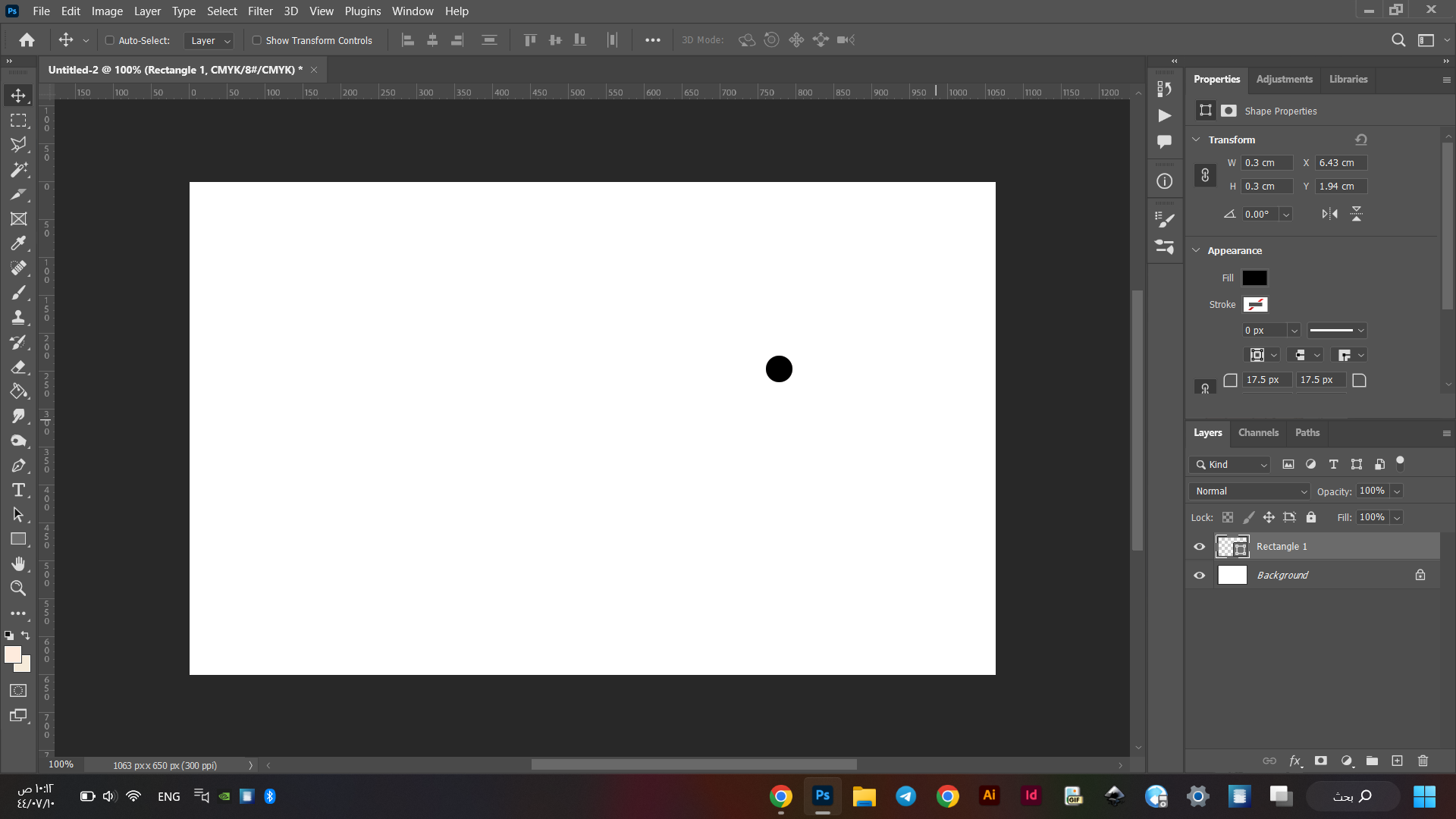Edit the width W field
The height and width of the screenshot is (819, 1456).
(x=1266, y=163)
